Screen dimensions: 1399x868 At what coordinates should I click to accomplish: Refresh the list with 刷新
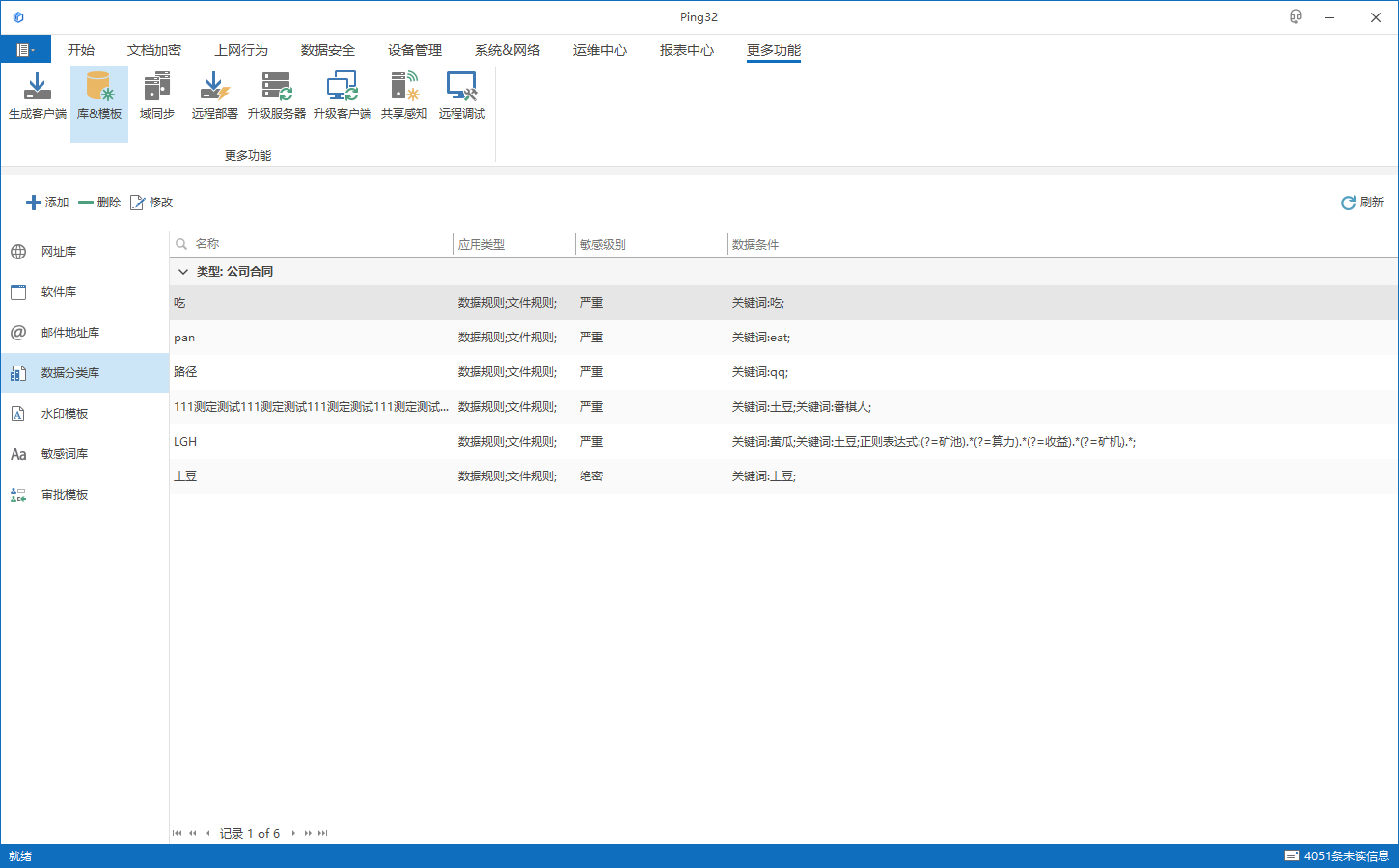click(x=1362, y=203)
